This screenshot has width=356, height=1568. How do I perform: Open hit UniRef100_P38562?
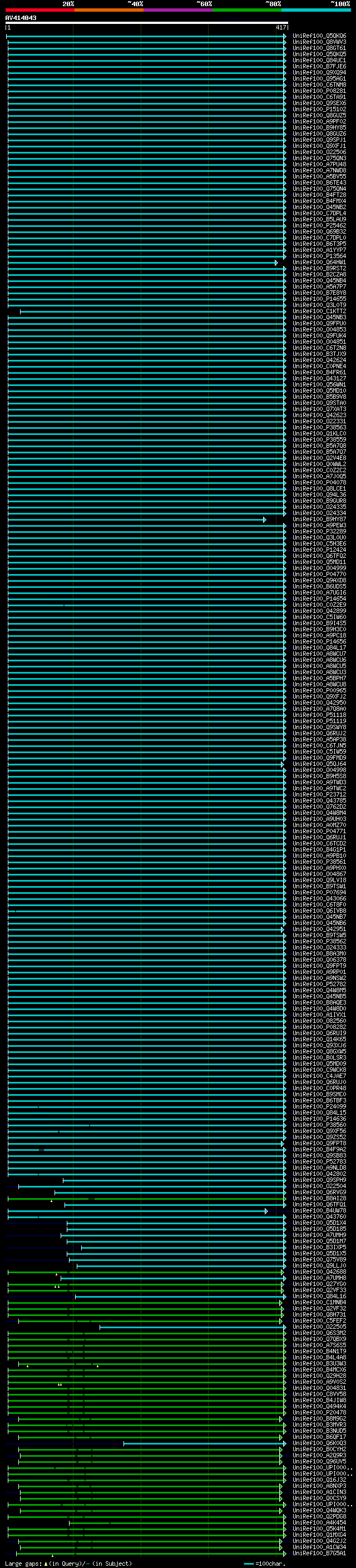(x=319, y=942)
